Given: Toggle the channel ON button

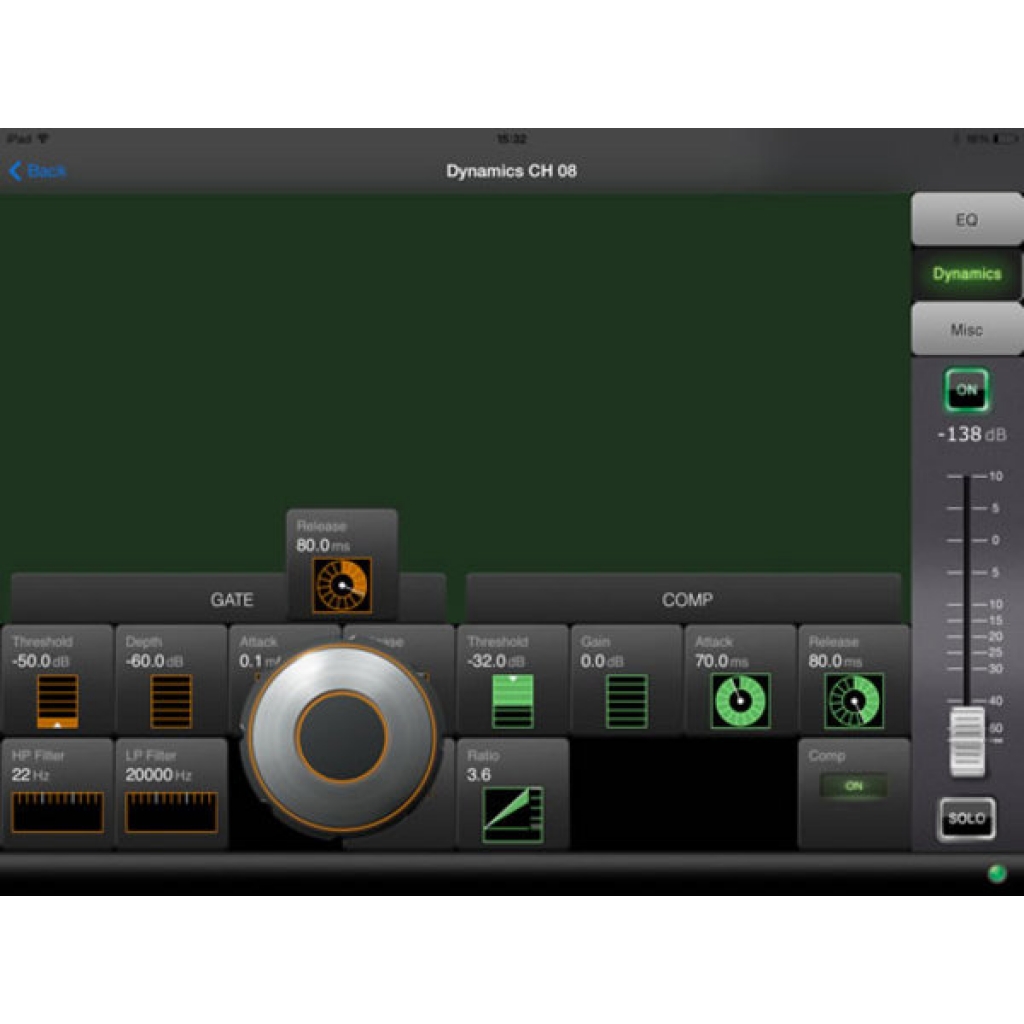Looking at the screenshot, I should tap(966, 390).
